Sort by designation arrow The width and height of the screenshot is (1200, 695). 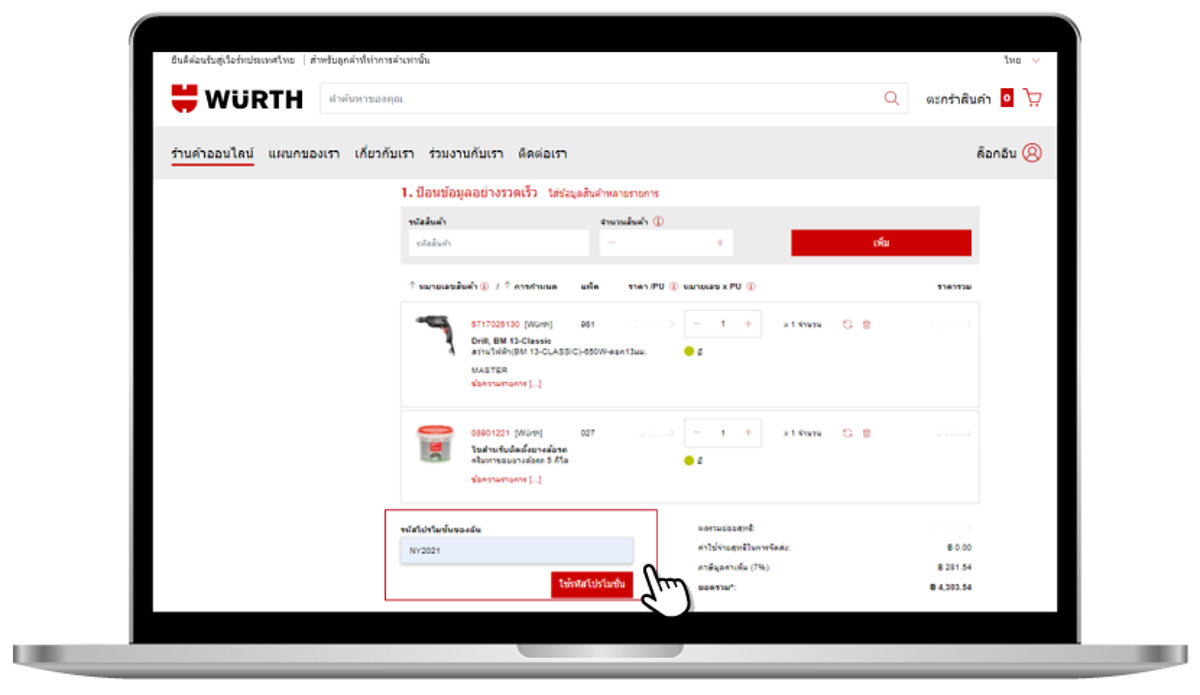[507, 286]
